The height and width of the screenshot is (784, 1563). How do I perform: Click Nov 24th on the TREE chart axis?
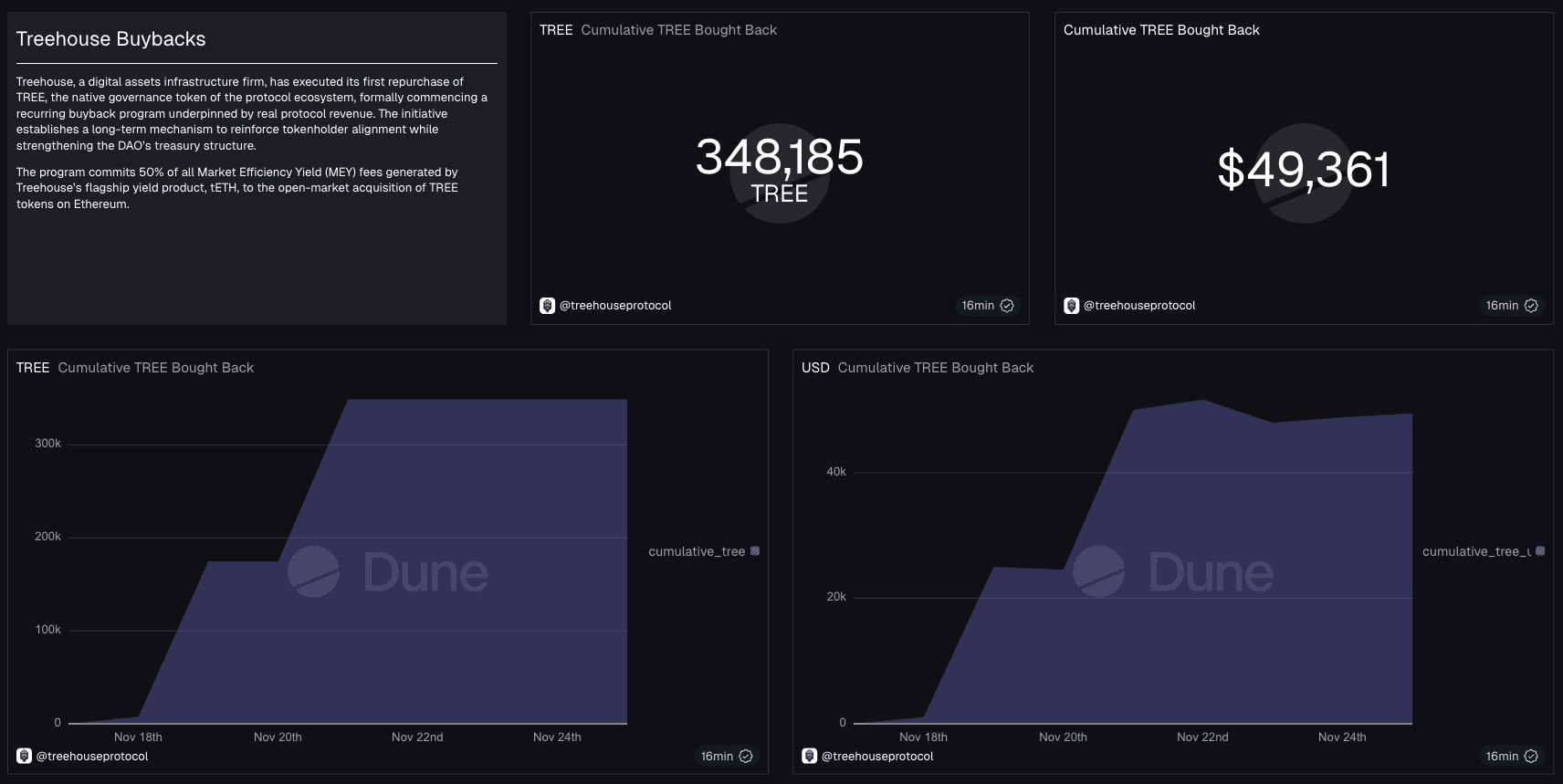557,737
